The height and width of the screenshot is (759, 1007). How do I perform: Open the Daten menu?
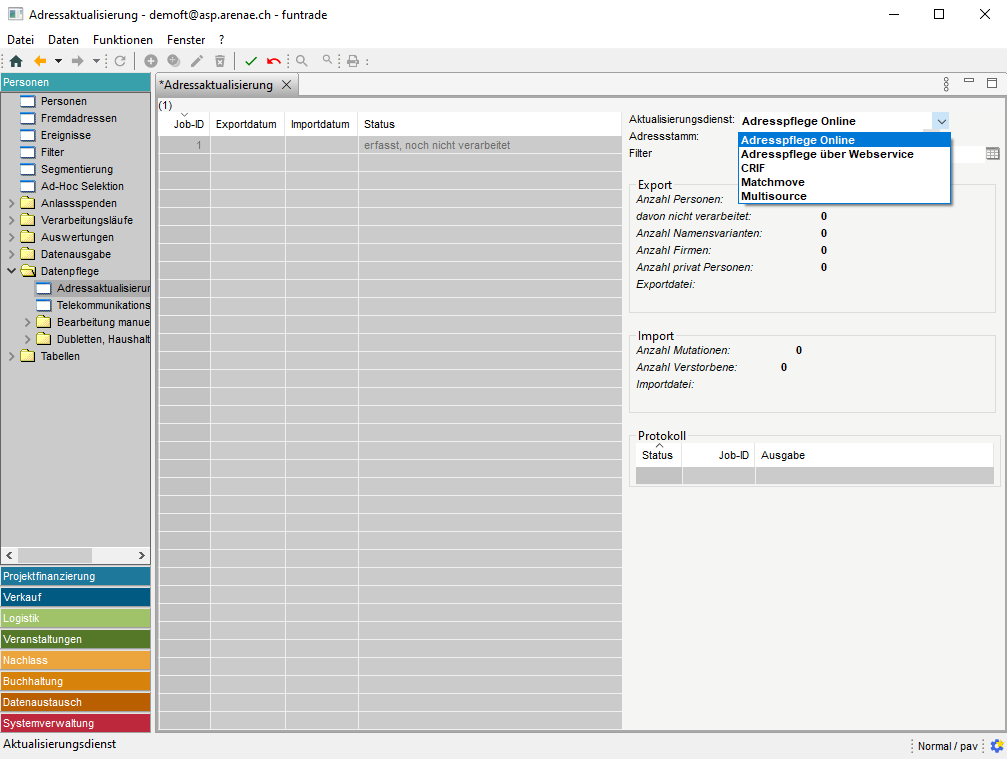coord(63,40)
